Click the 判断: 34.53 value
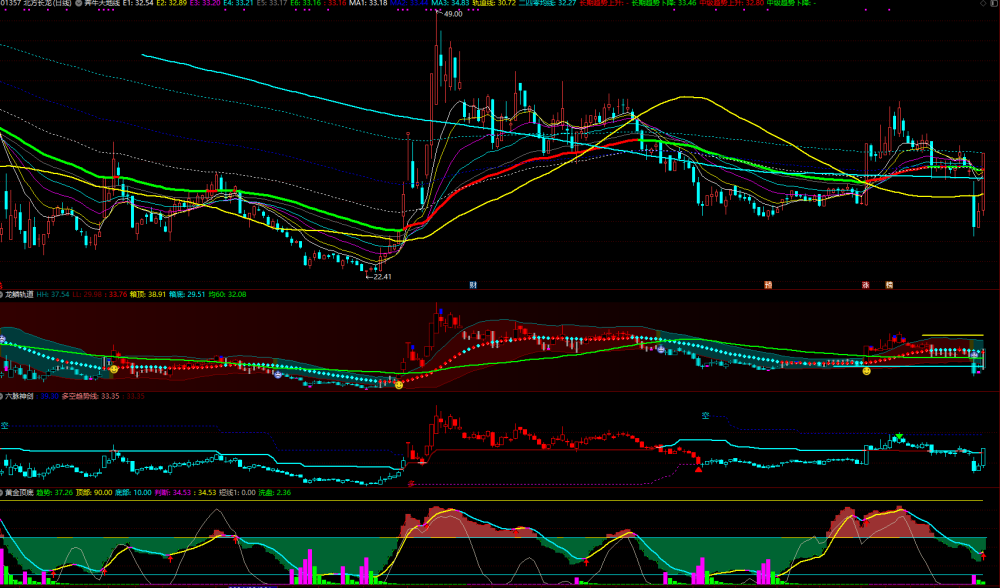 pyautogui.click(x=173, y=492)
